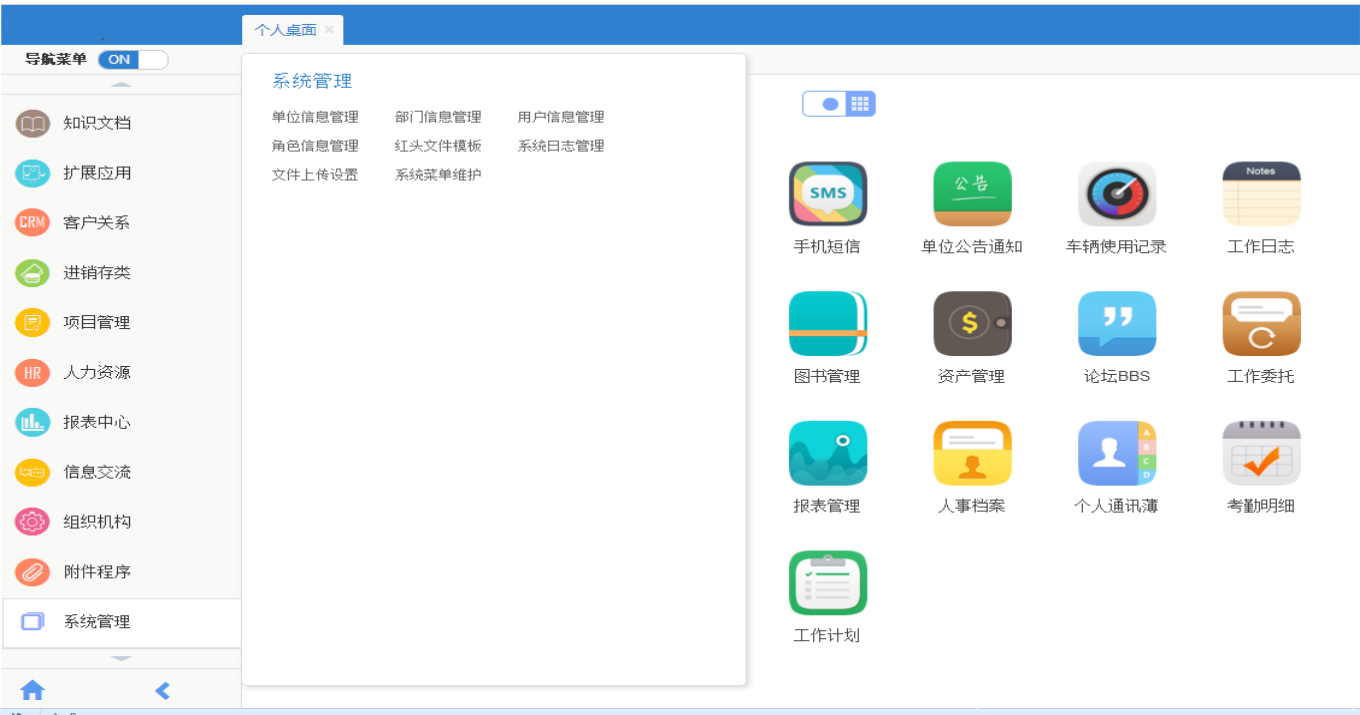Viewport: 1360px width, 715px height.
Task: Open the 工作计划 checklist icon
Action: [828, 583]
